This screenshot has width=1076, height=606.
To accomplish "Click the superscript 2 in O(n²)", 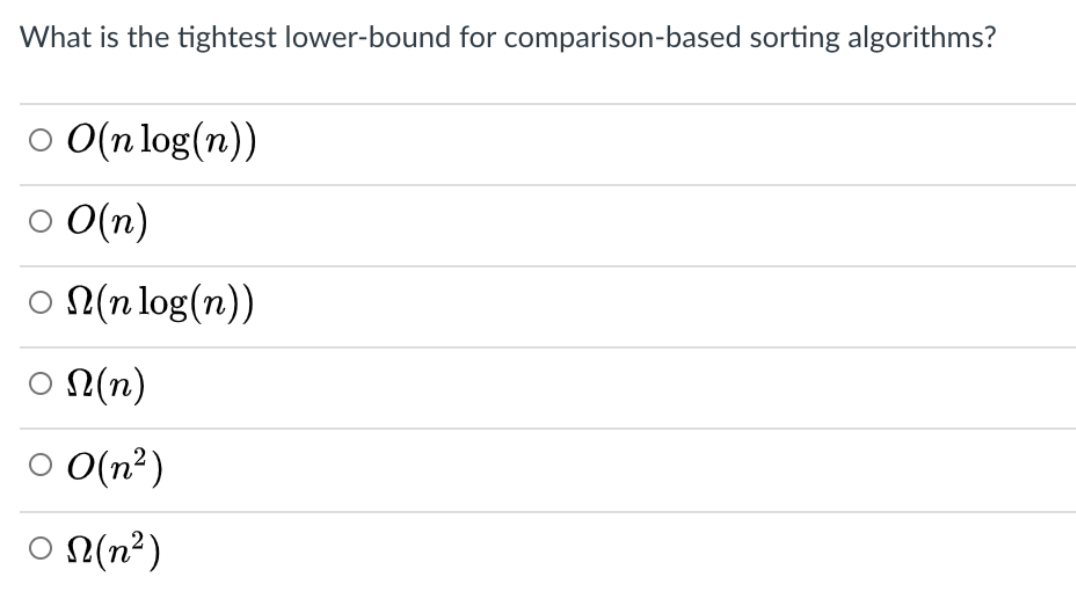I will pyautogui.click(x=141, y=456).
